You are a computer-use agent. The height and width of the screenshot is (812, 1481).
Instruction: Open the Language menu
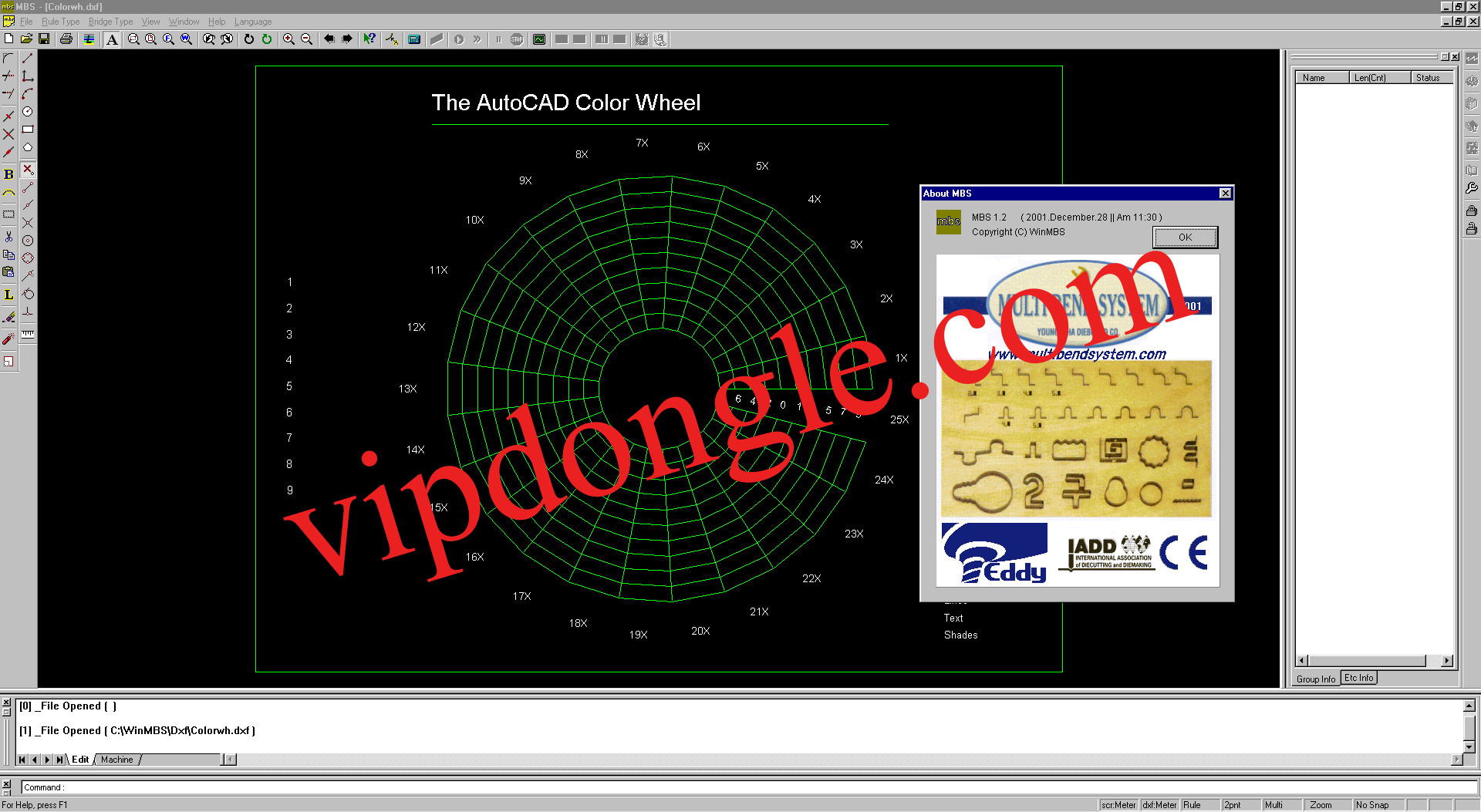tap(252, 22)
